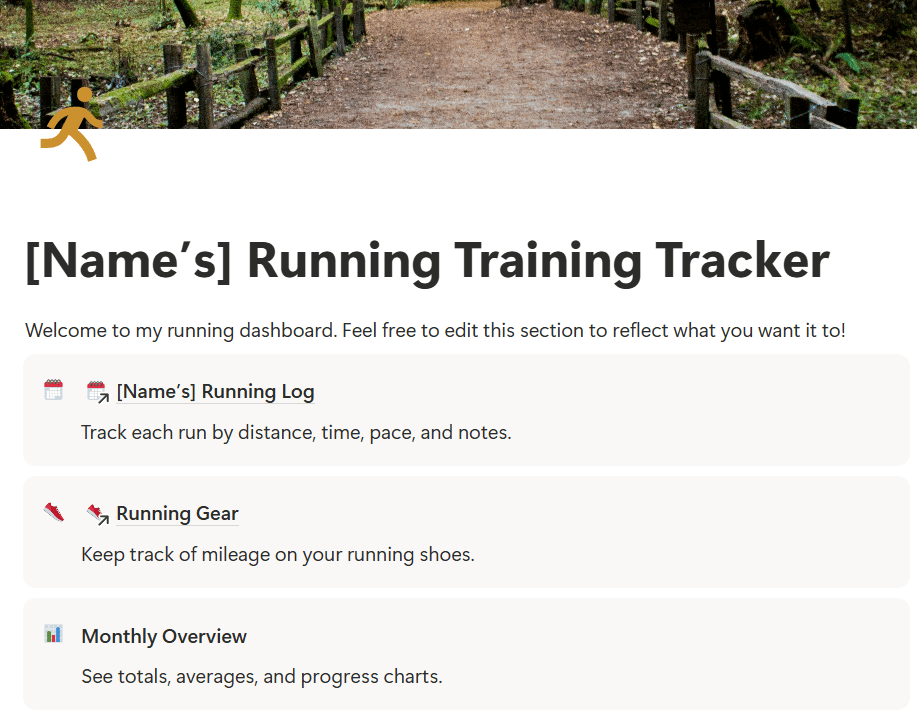The image size is (917, 716).
Task: Click the sneaker link icon beside Running Gear
Action: click(x=97, y=514)
